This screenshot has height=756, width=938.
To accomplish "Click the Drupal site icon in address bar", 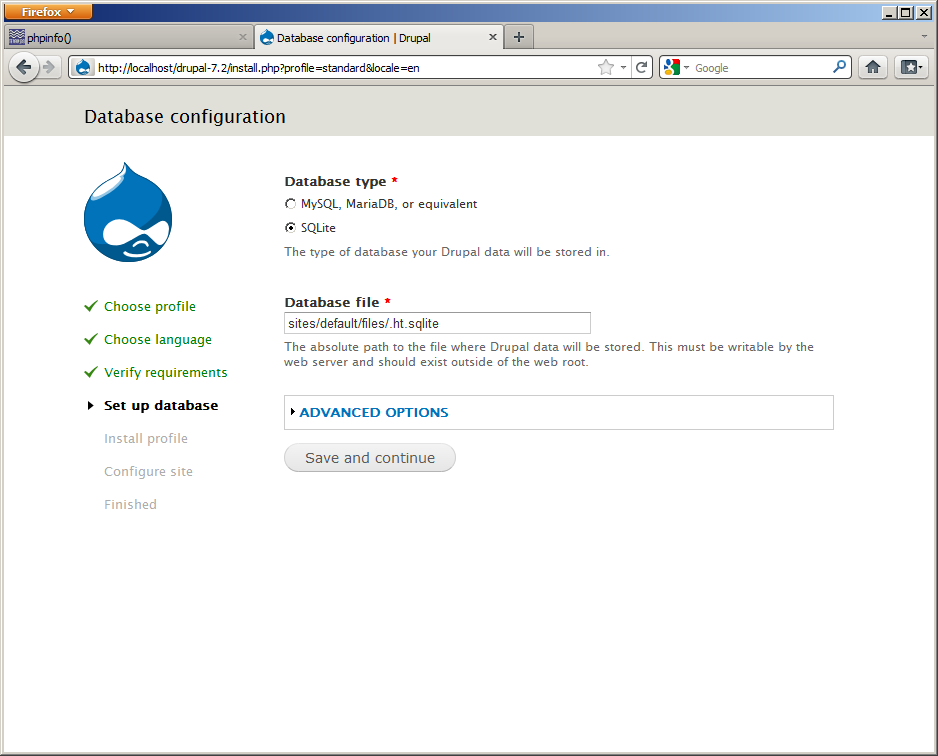I will (84, 68).
